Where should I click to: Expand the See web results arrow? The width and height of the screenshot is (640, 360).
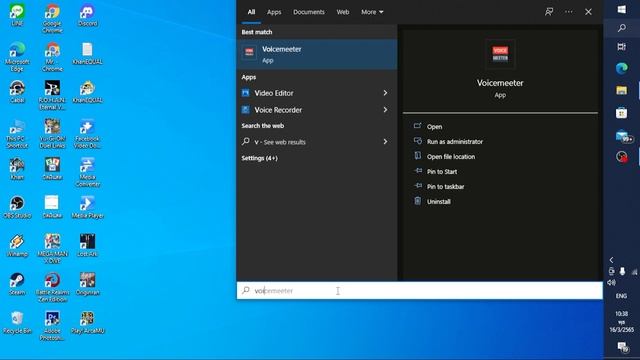pos(385,142)
